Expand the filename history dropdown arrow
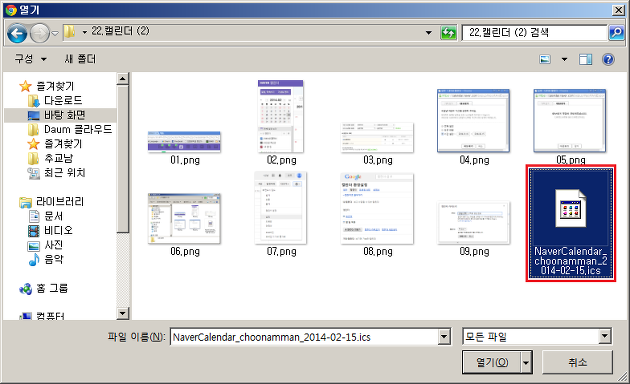 pyautogui.click(x=444, y=337)
